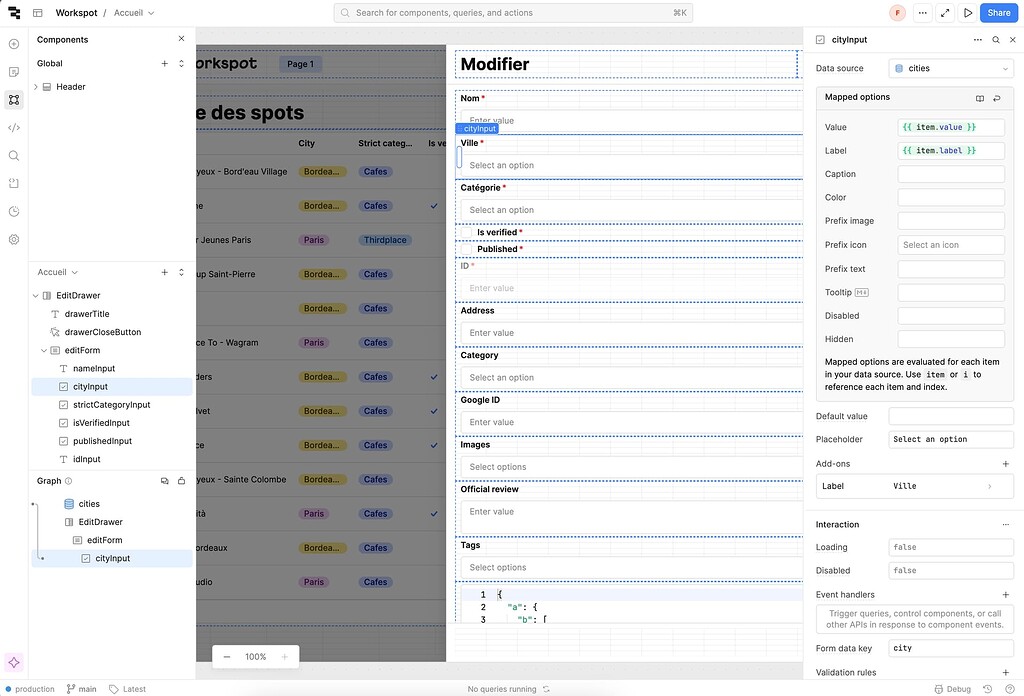
Task: Add a new event handler for cityInput
Action: [1006, 593]
